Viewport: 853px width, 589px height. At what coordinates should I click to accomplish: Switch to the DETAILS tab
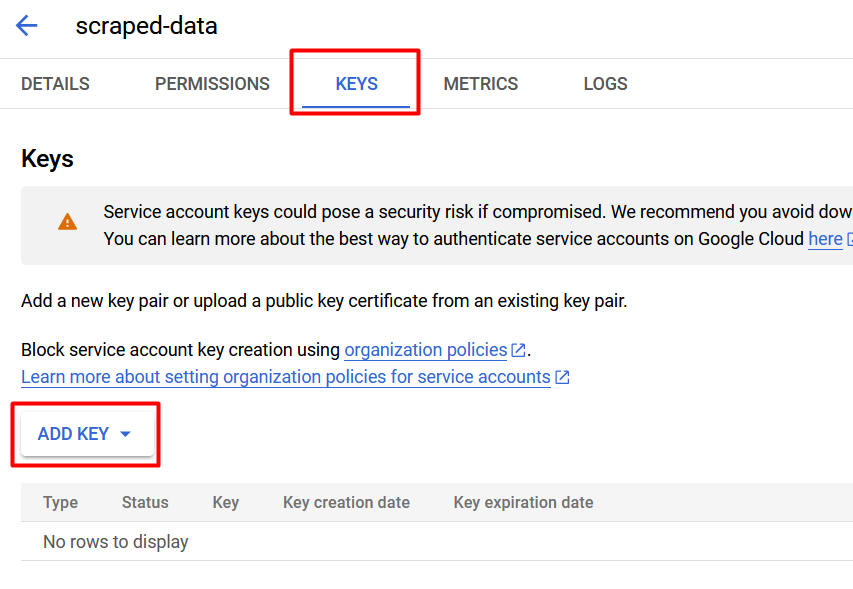point(55,84)
